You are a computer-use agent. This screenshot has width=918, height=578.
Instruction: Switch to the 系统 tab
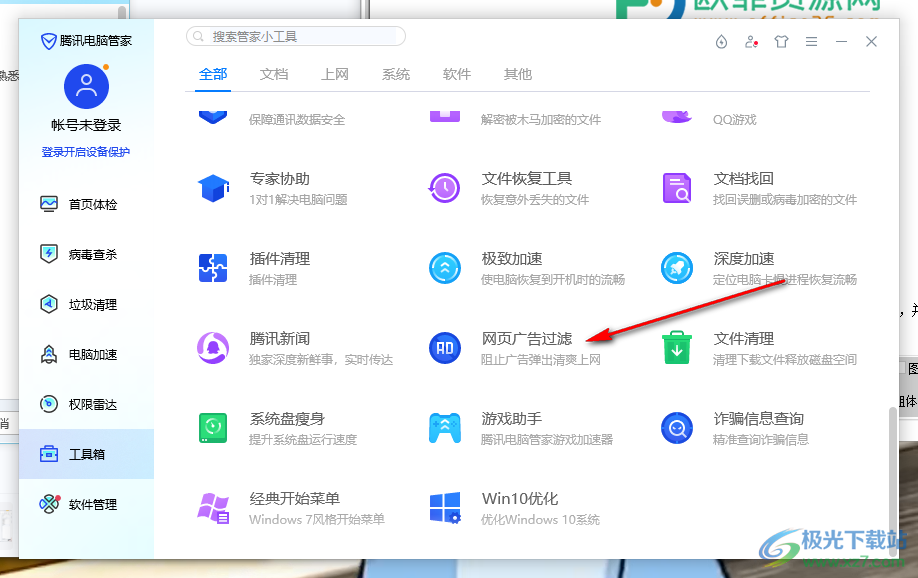pos(396,74)
